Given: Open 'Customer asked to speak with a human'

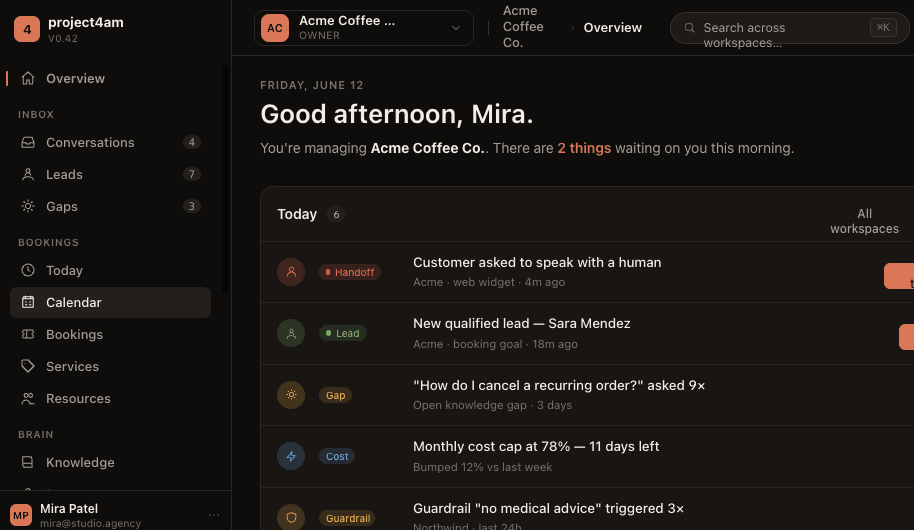Looking at the screenshot, I should point(537,262).
